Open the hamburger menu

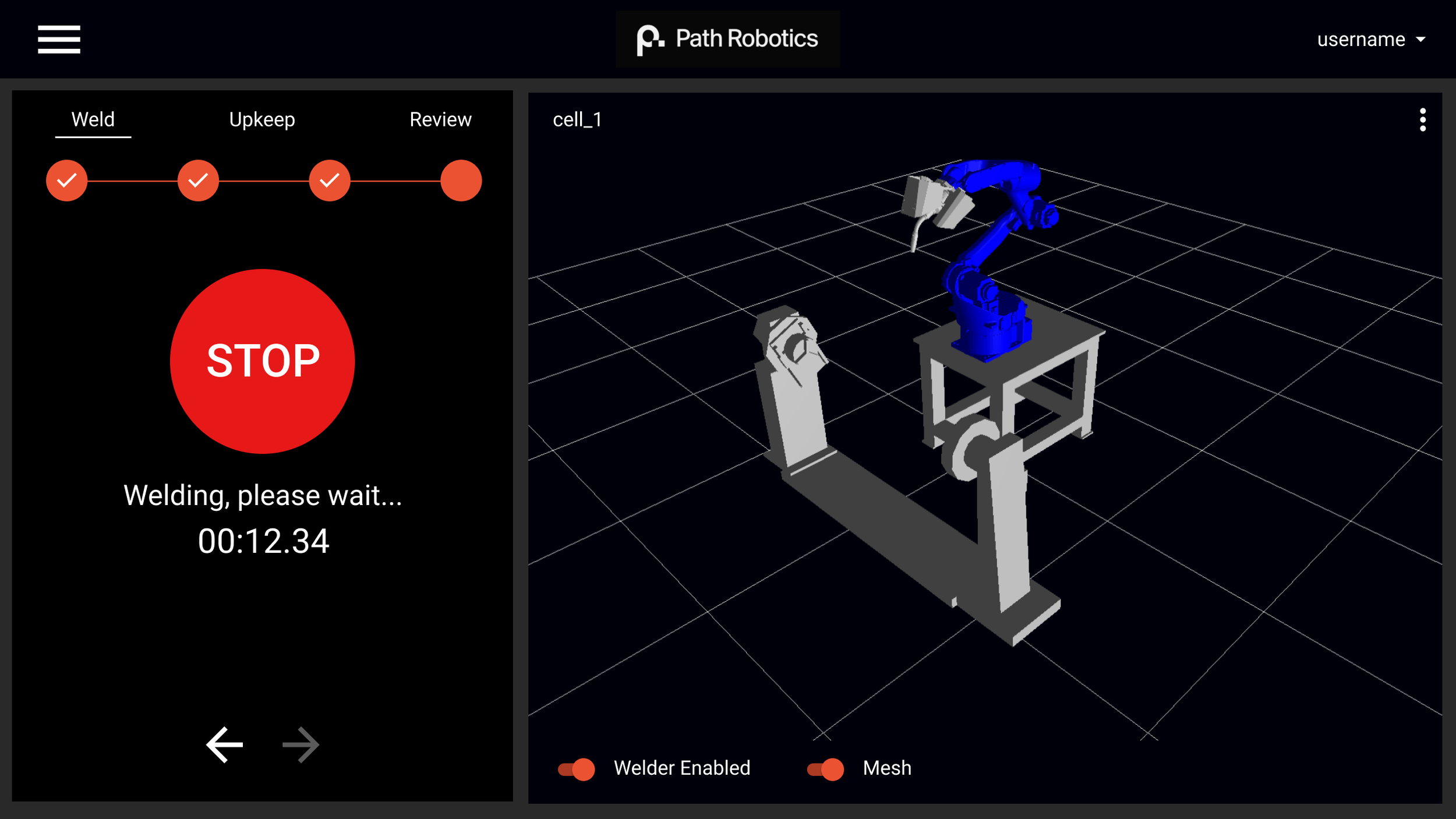coord(59,39)
